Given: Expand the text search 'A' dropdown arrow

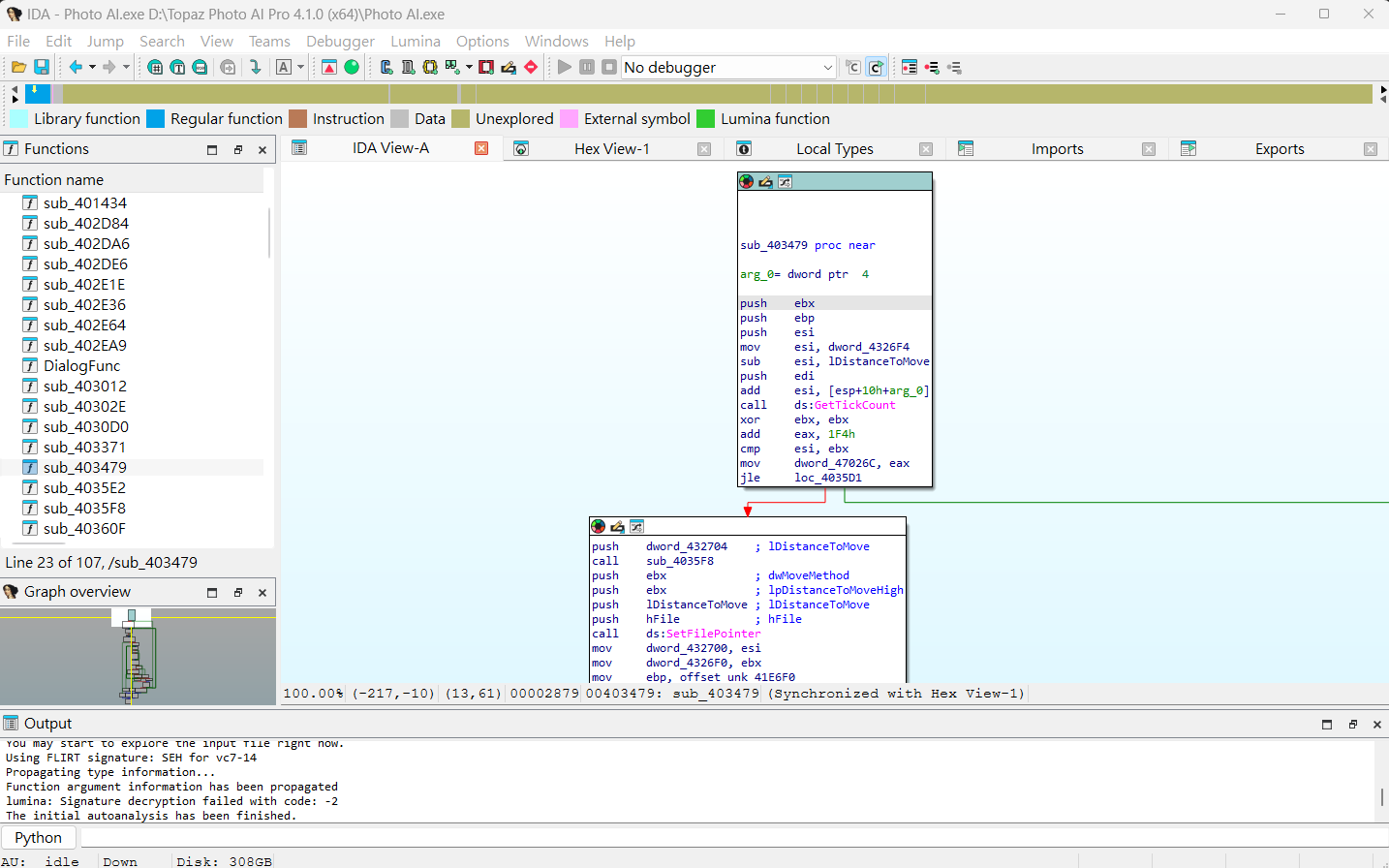Looking at the screenshot, I should [300, 67].
